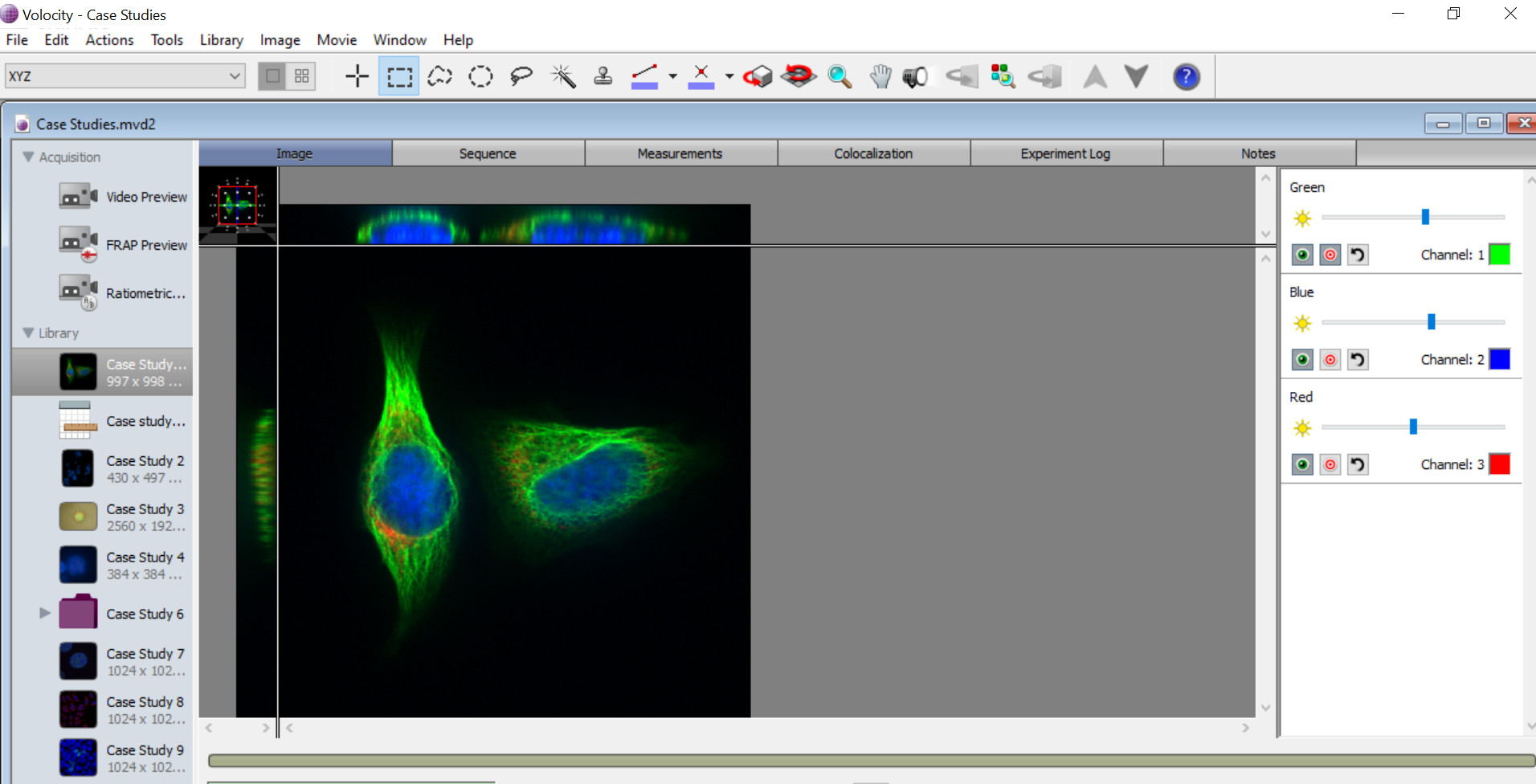This screenshot has width=1536, height=784.
Task: Activate the Magic Wand tool
Action: tap(562, 76)
